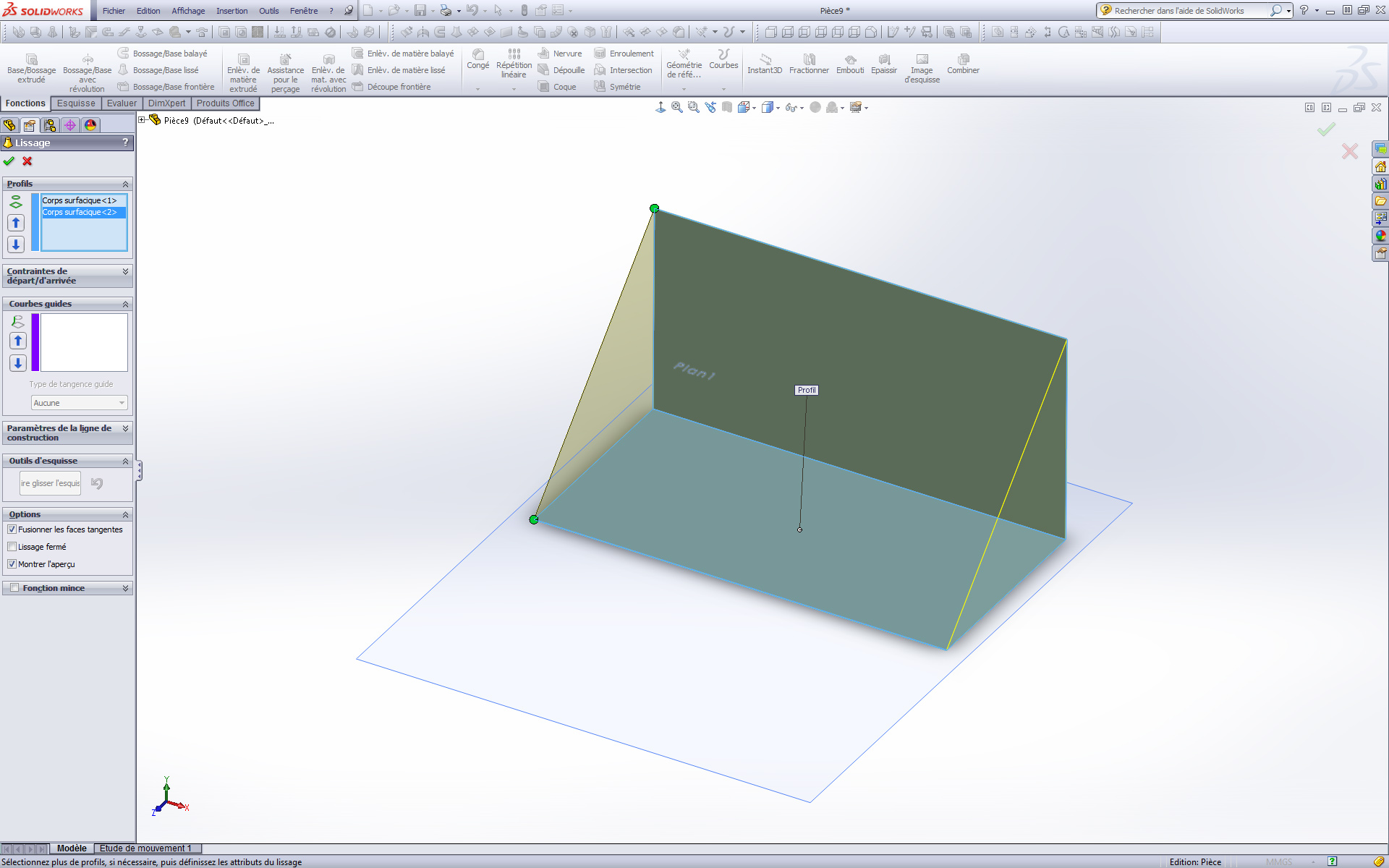Screen dimensions: 1389x868
Task: Switch to the Esquisse tab
Action: point(76,103)
